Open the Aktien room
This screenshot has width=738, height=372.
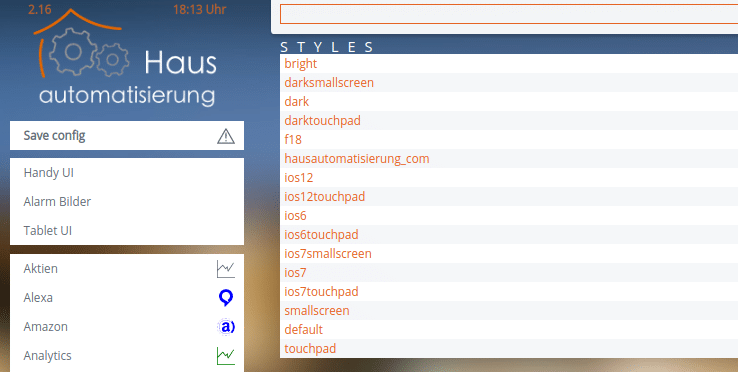40,269
